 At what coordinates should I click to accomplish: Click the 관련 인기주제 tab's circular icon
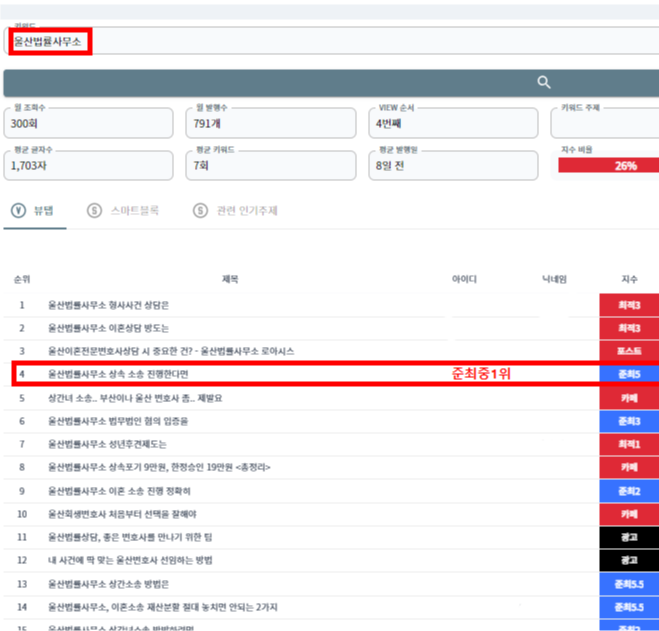200,210
